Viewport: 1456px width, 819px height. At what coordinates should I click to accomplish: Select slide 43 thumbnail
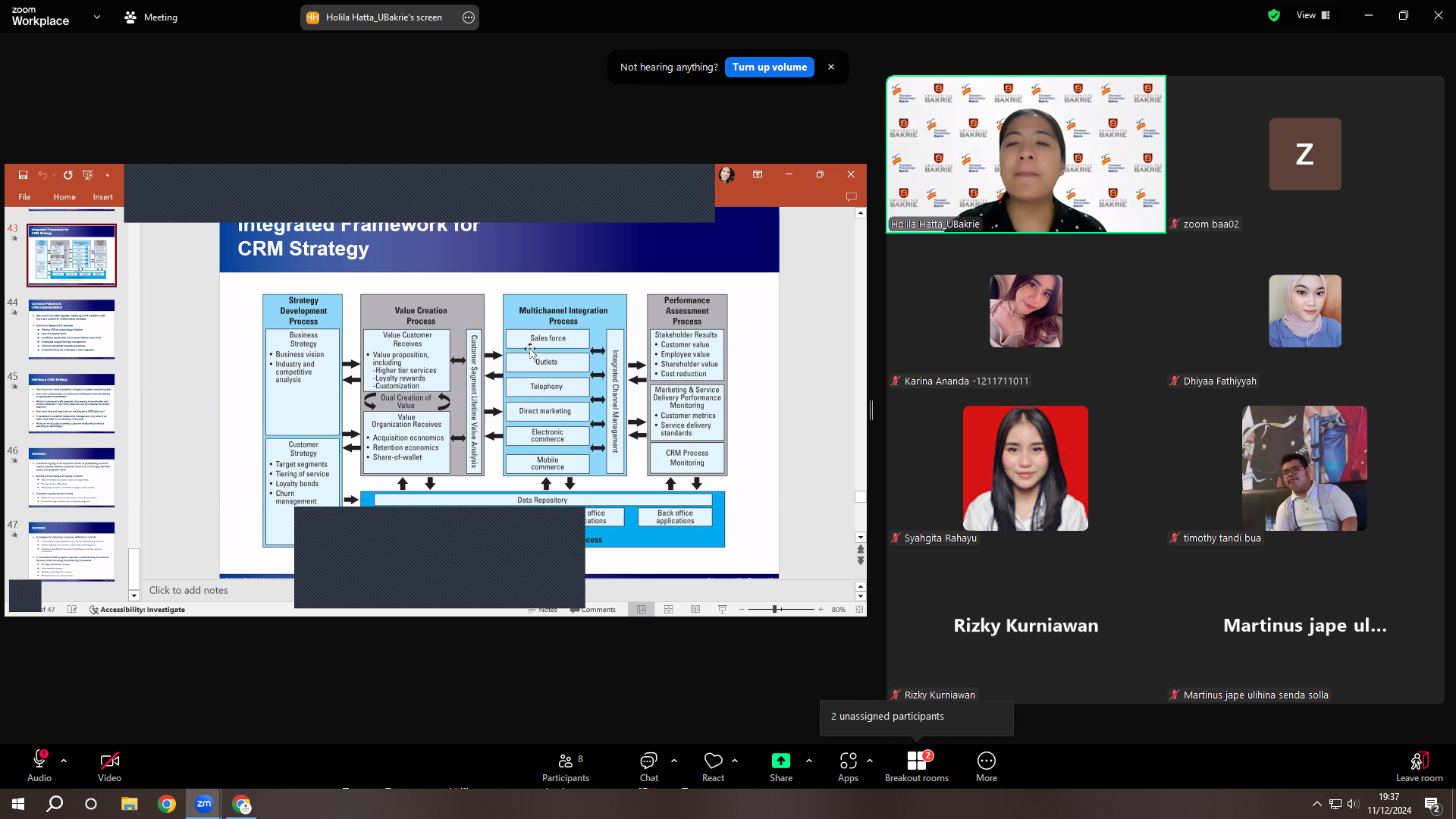tap(72, 256)
